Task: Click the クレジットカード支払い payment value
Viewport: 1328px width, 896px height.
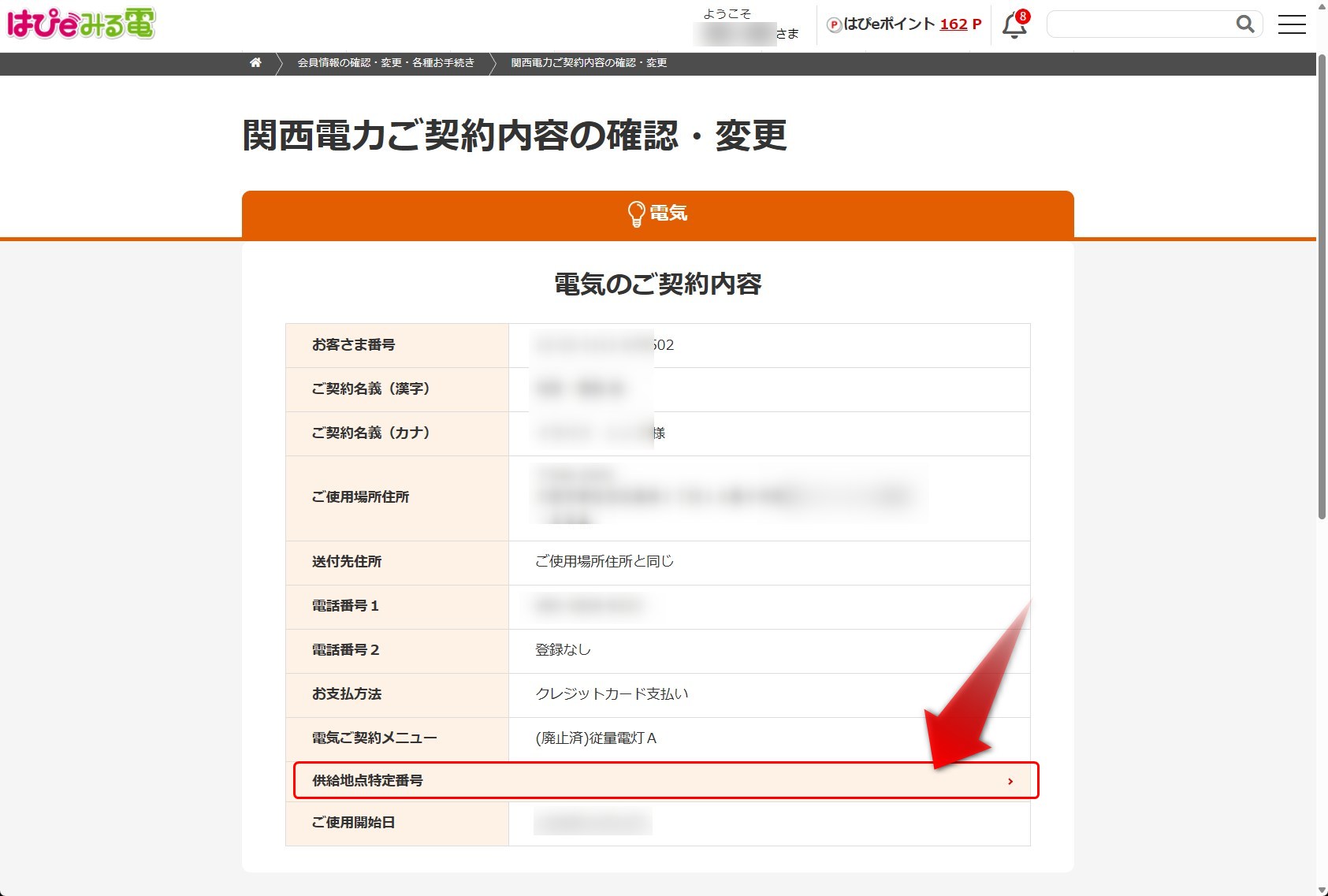Action: pos(612,694)
